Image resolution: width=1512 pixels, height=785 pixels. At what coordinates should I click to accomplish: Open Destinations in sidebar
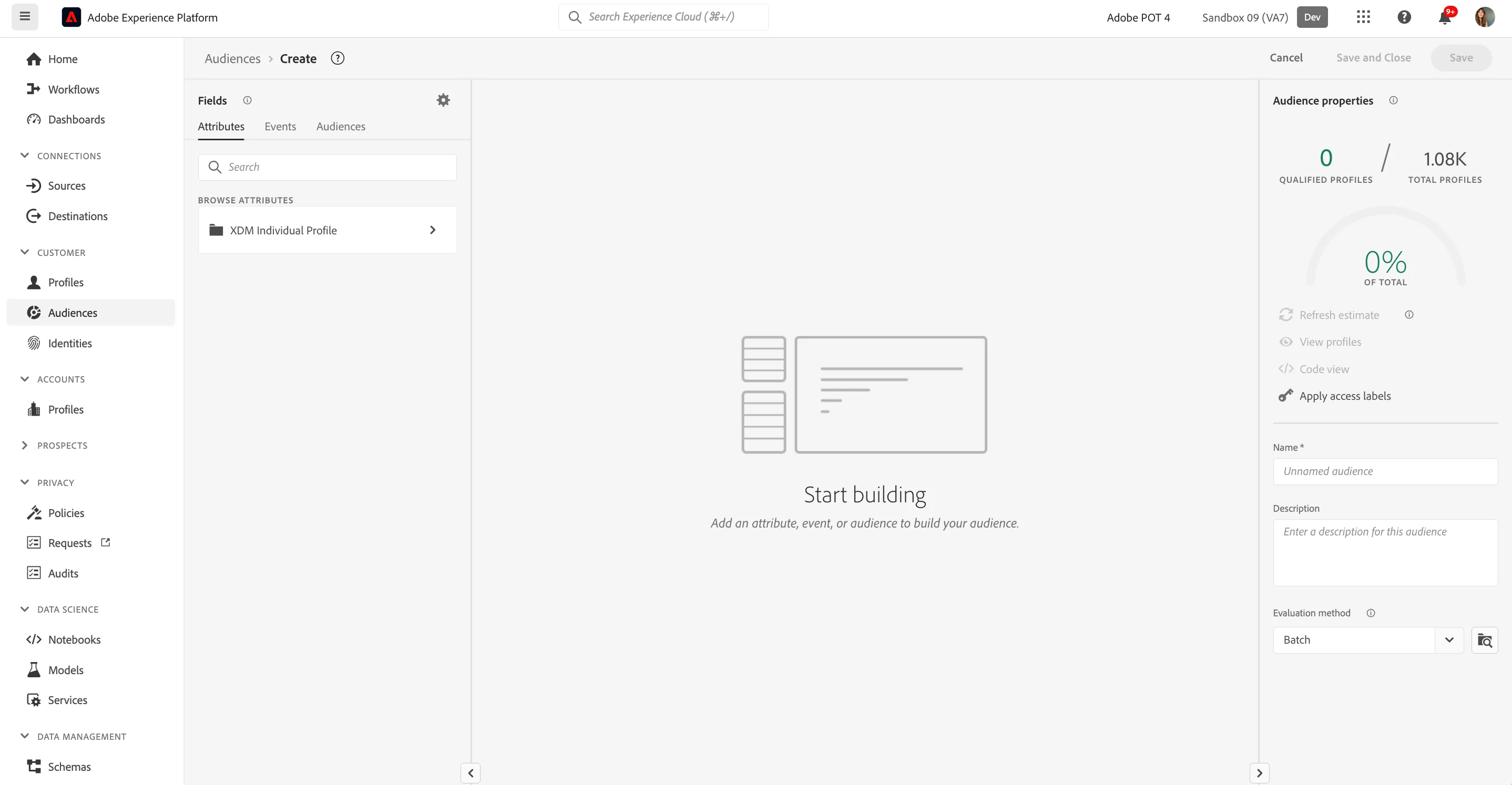click(x=90, y=216)
